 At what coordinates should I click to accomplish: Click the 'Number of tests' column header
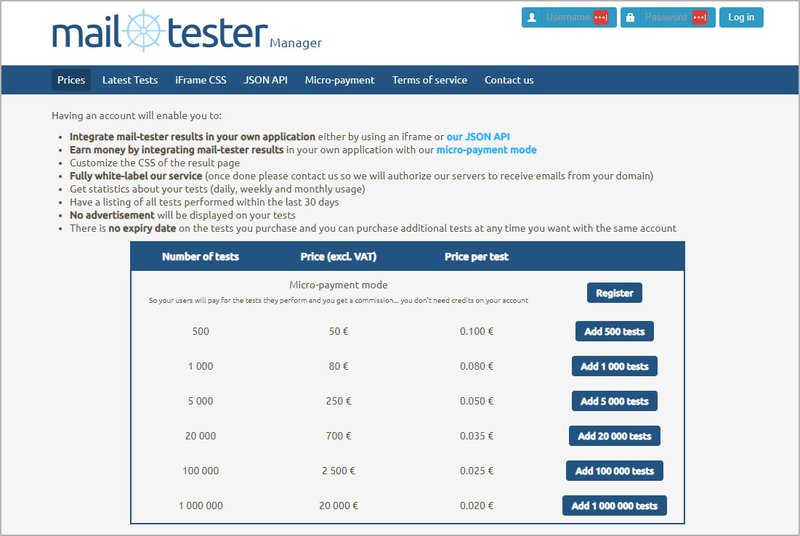201,257
